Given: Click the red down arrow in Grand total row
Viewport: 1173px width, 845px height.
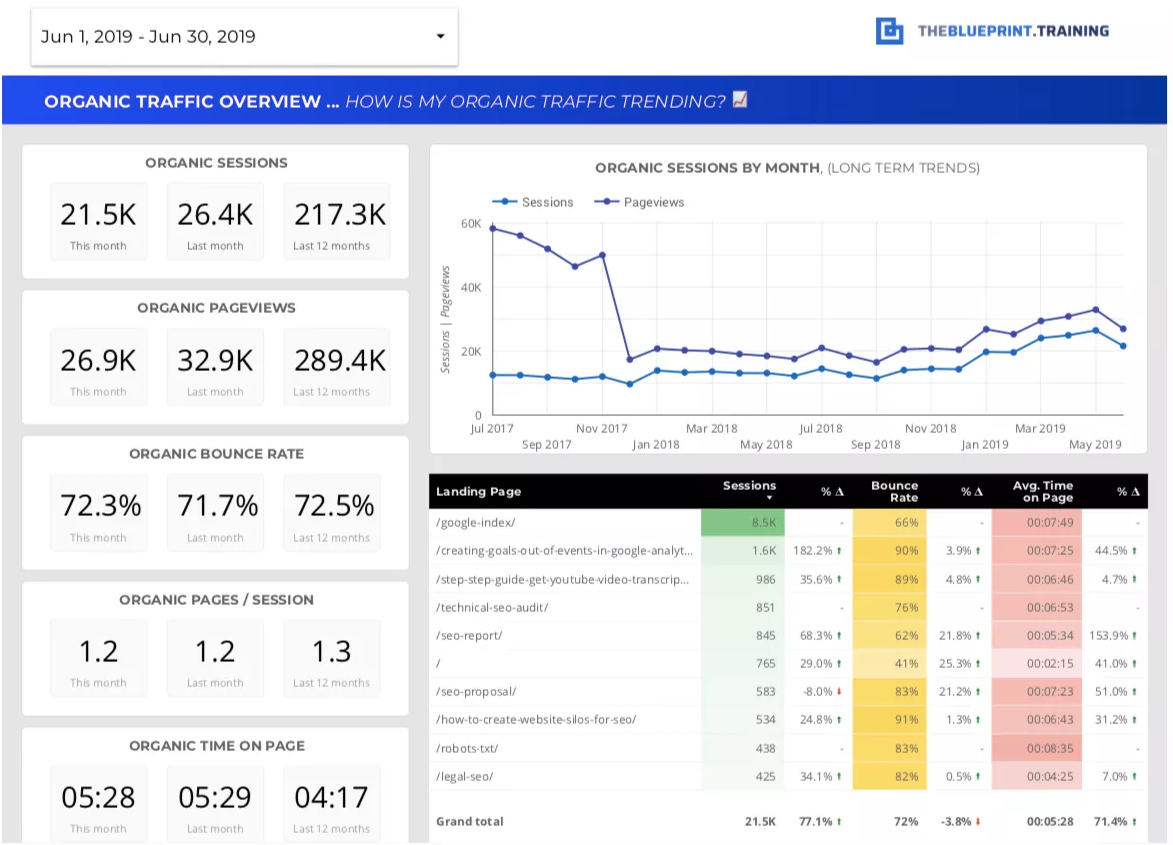Looking at the screenshot, I should point(978,822).
